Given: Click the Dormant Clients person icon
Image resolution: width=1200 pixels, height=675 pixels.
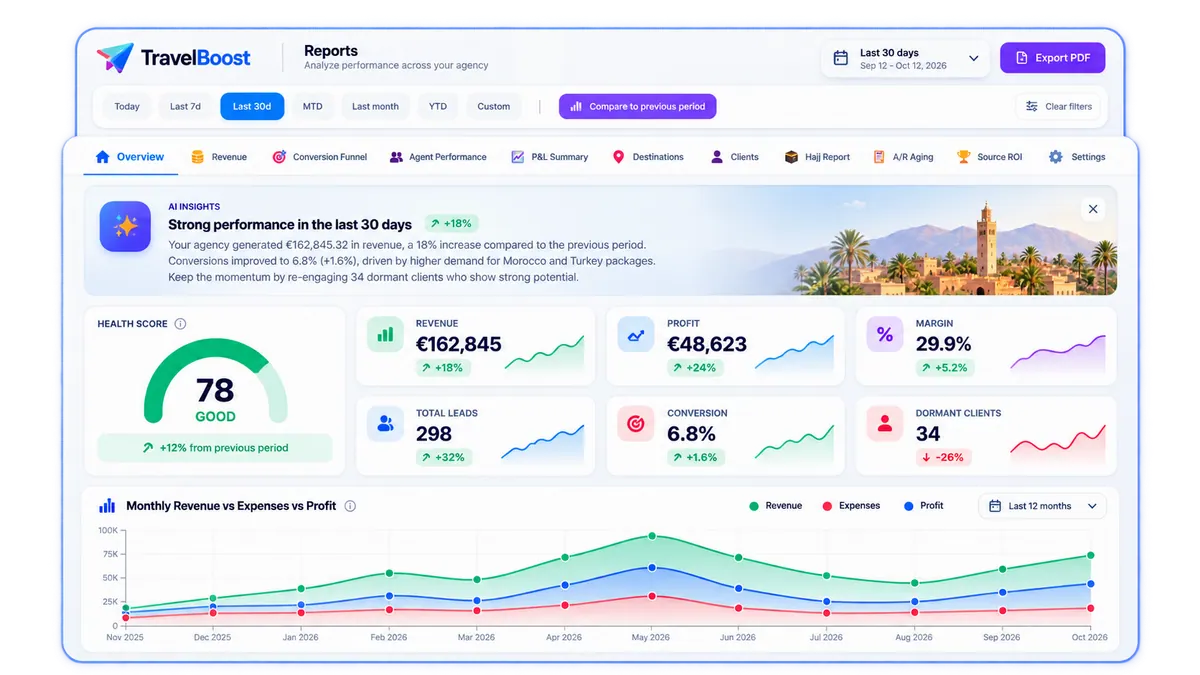Looking at the screenshot, I should (885, 424).
